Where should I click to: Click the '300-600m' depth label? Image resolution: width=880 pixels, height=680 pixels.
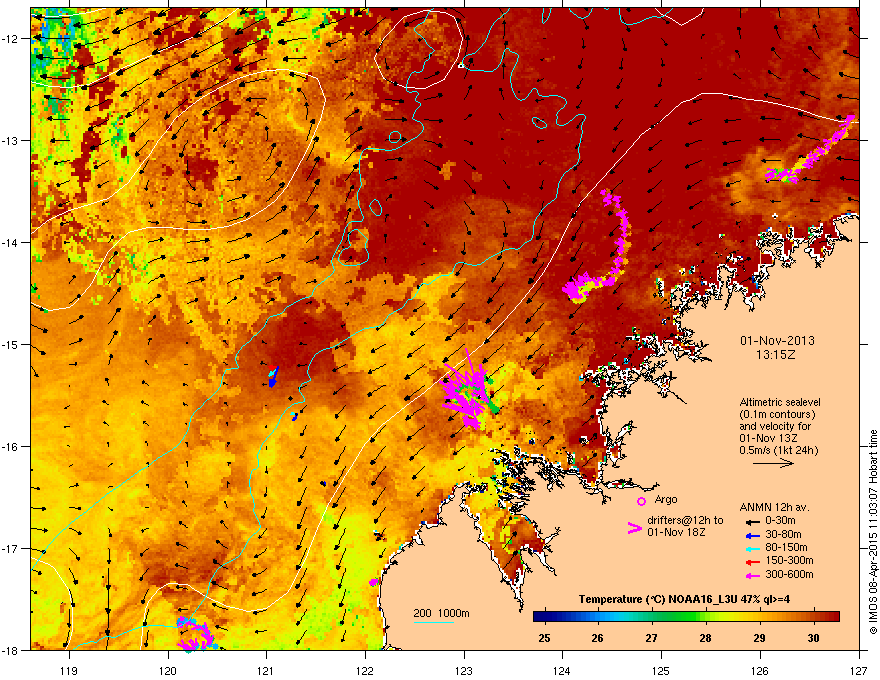pyautogui.click(x=789, y=575)
